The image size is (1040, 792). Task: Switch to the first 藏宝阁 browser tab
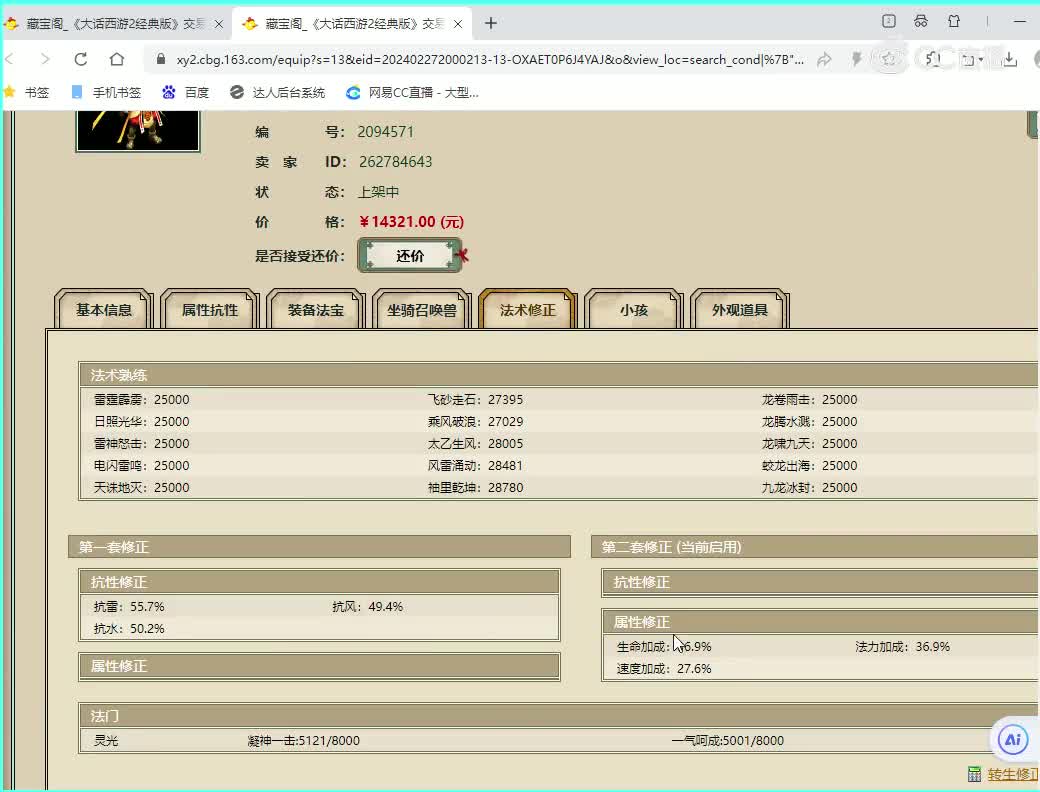(x=113, y=24)
